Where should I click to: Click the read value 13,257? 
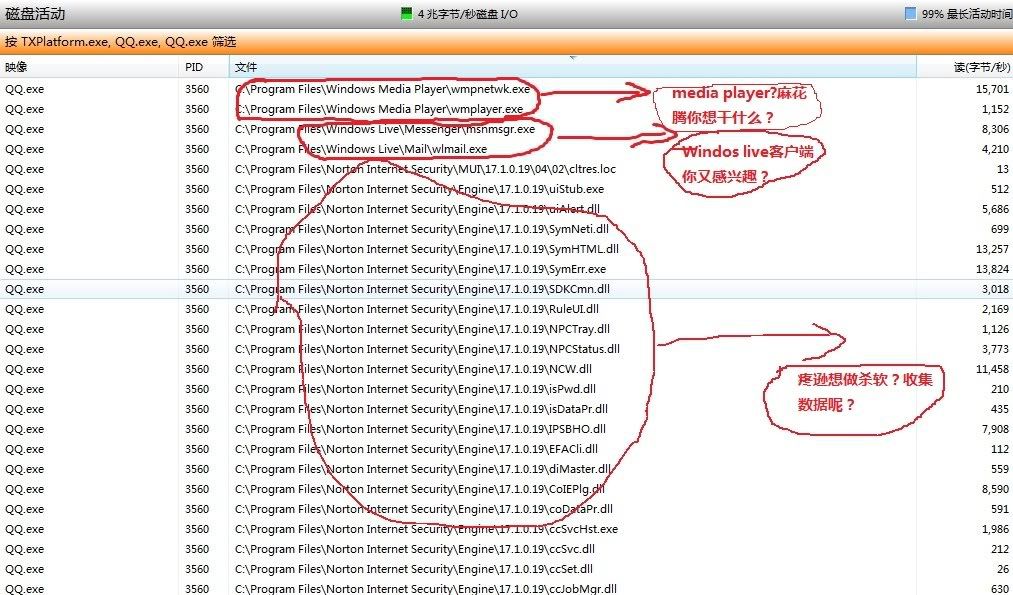coord(992,249)
